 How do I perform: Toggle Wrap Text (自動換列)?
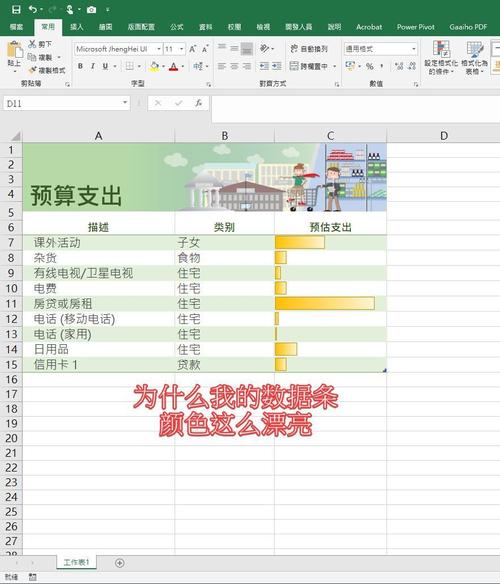(x=309, y=49)
